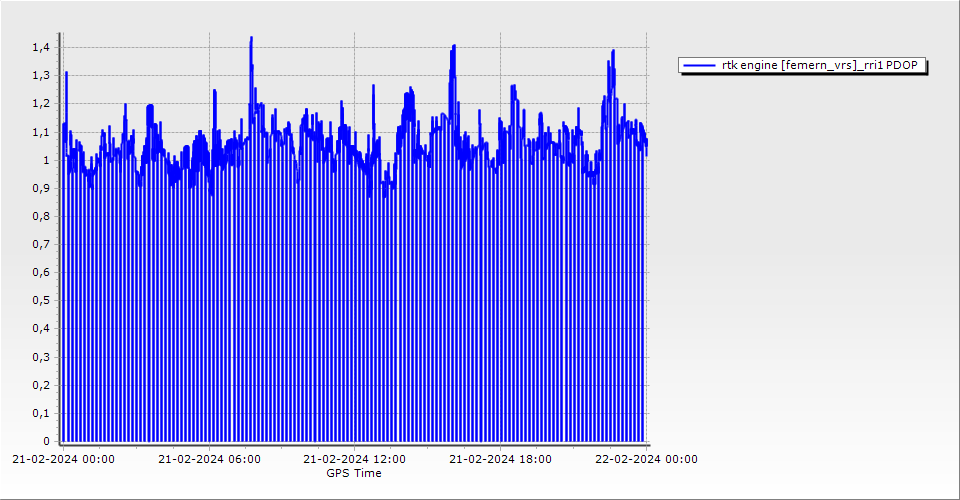Click the 1 y-axis tick label

[45, 160]
